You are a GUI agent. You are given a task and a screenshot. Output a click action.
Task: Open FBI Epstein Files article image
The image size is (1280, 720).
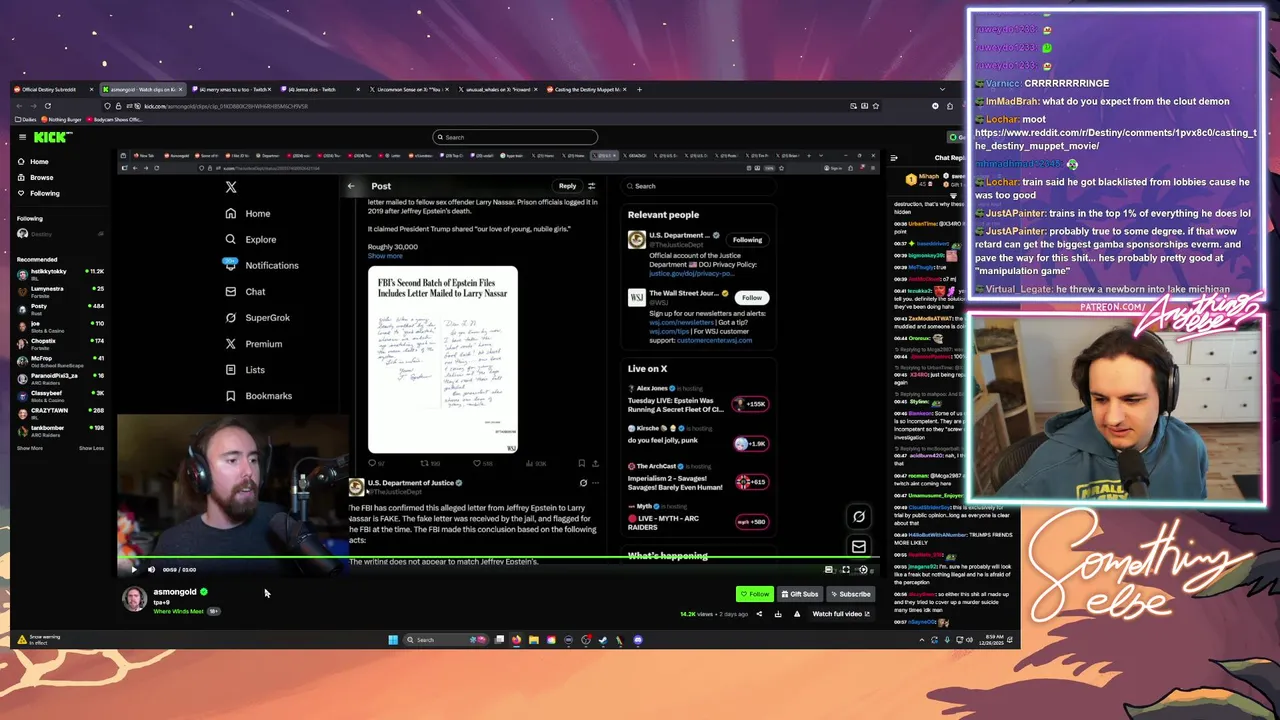(443, 359)
